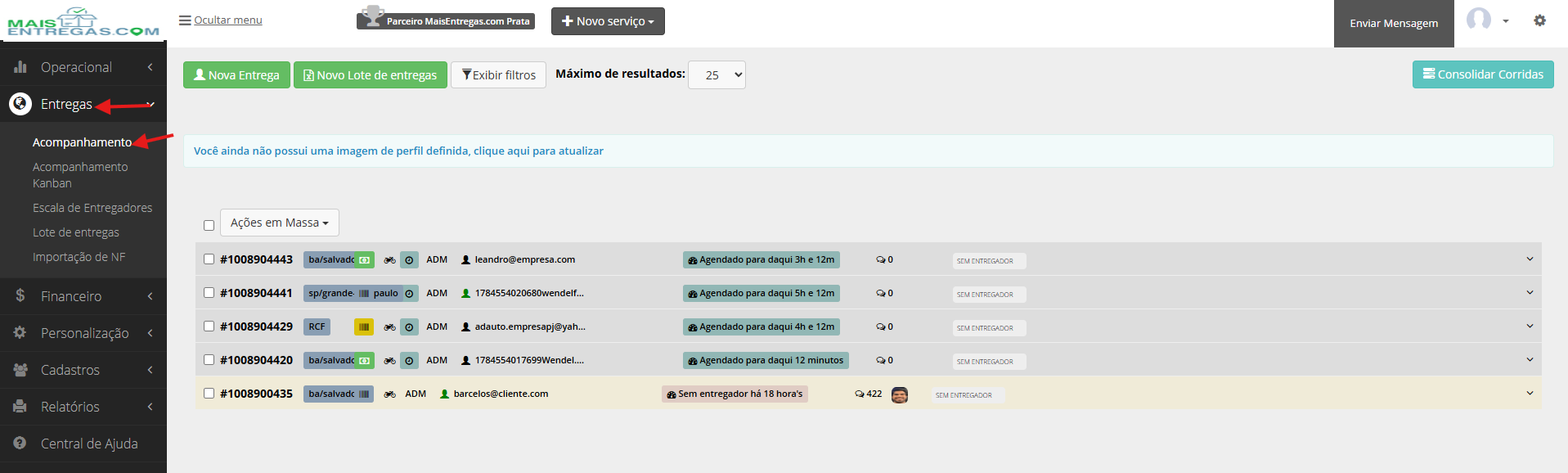
Task: Click the motorcycle icon on row #1008904420
Action: click(390, 361)
